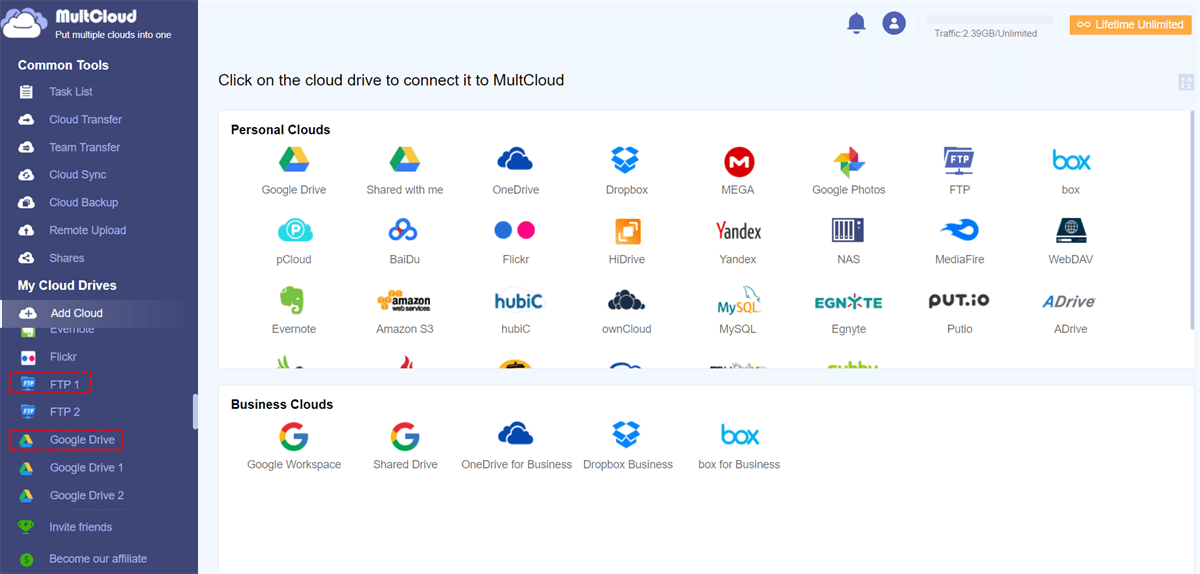Connect the box personal cloud
Screen dimensions: 1200x574
(x=1071, y=170)
